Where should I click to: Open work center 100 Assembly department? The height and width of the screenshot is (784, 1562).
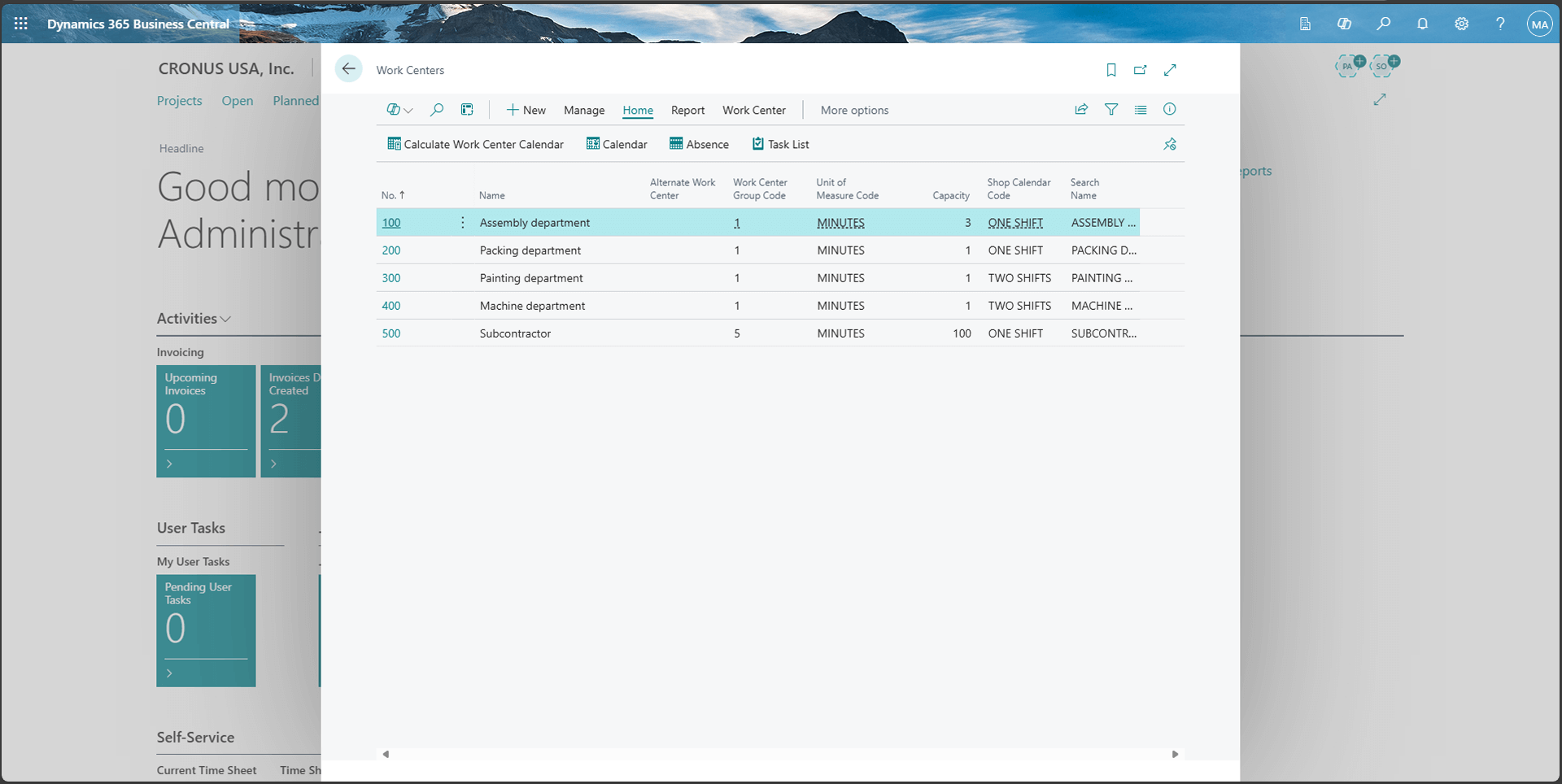(x=391, y=222)
